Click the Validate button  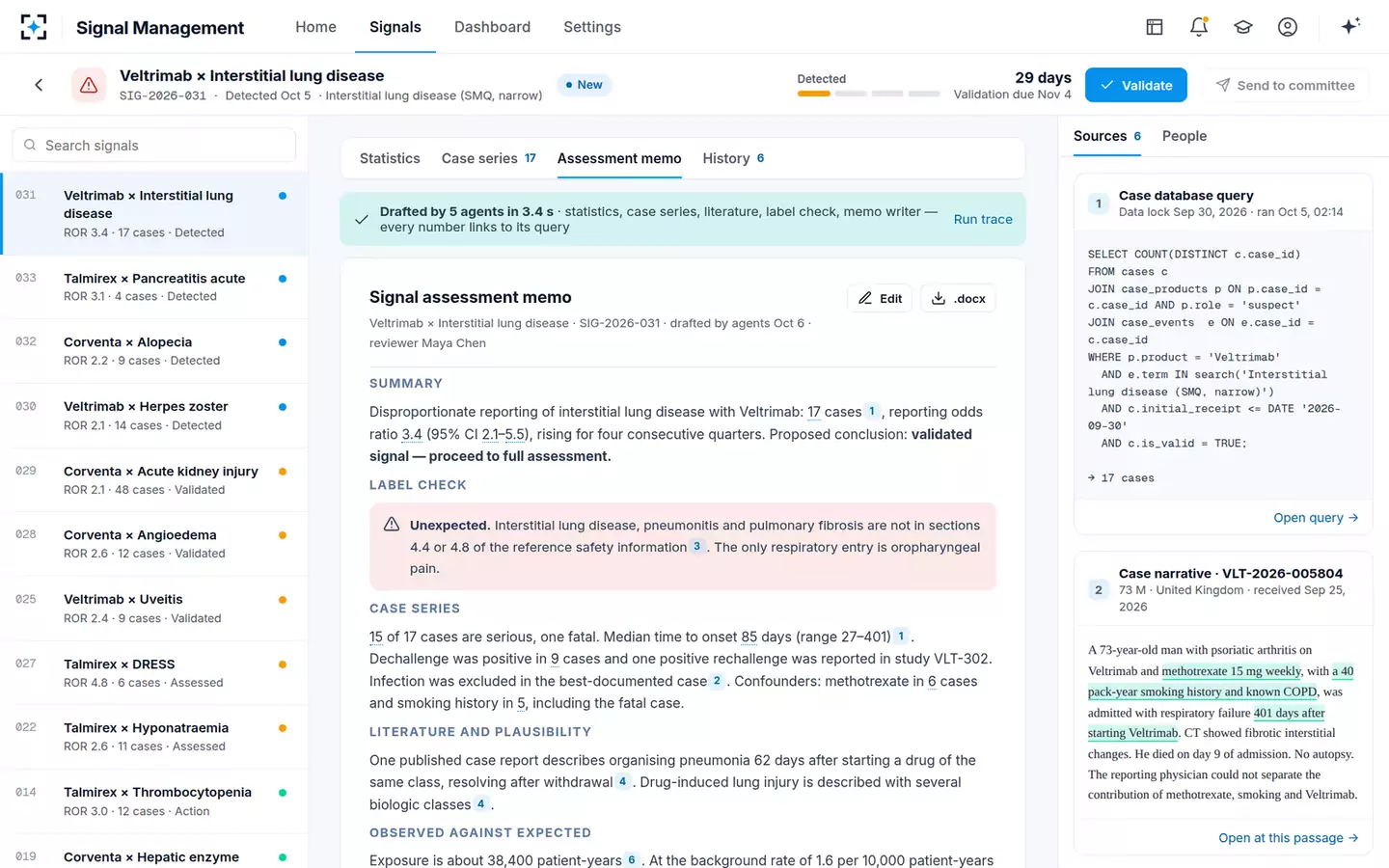click(1136, 85)
